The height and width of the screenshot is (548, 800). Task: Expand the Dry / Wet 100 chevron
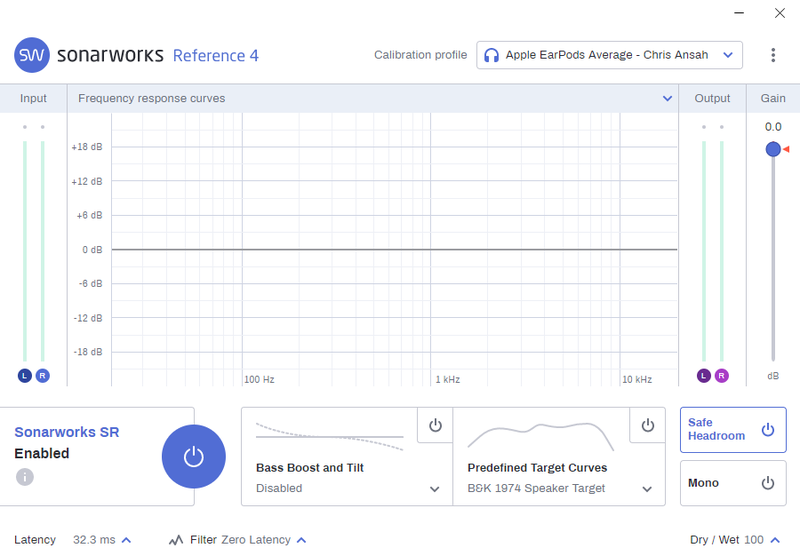[x=776, y=540]
